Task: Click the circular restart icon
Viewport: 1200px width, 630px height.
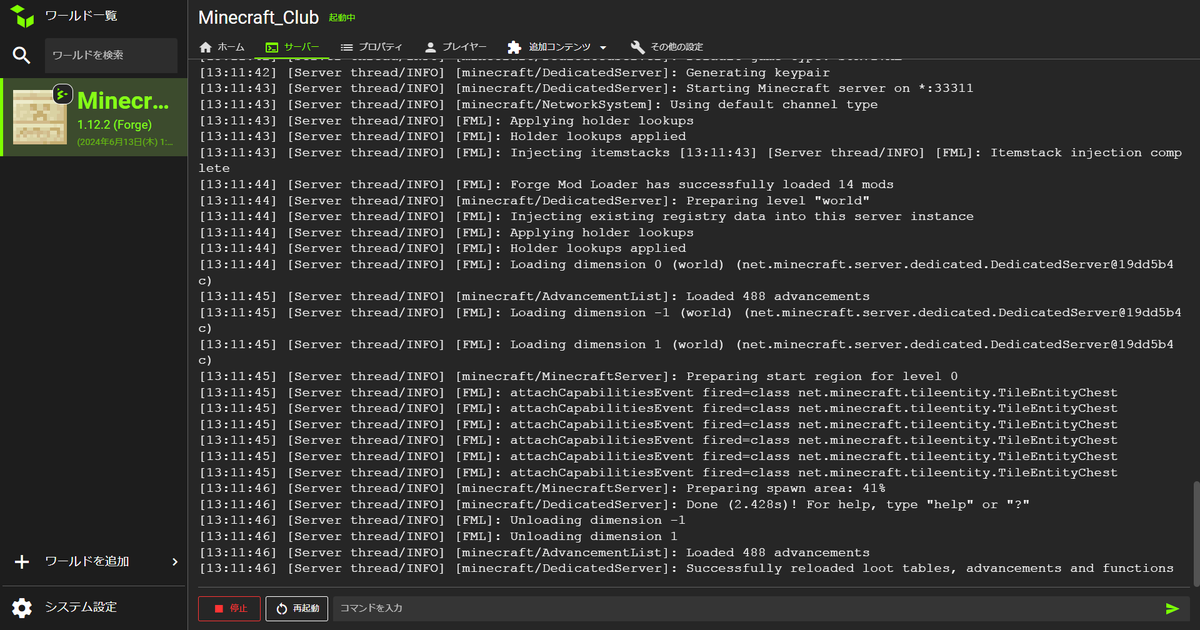Action: tap(282, 608)
